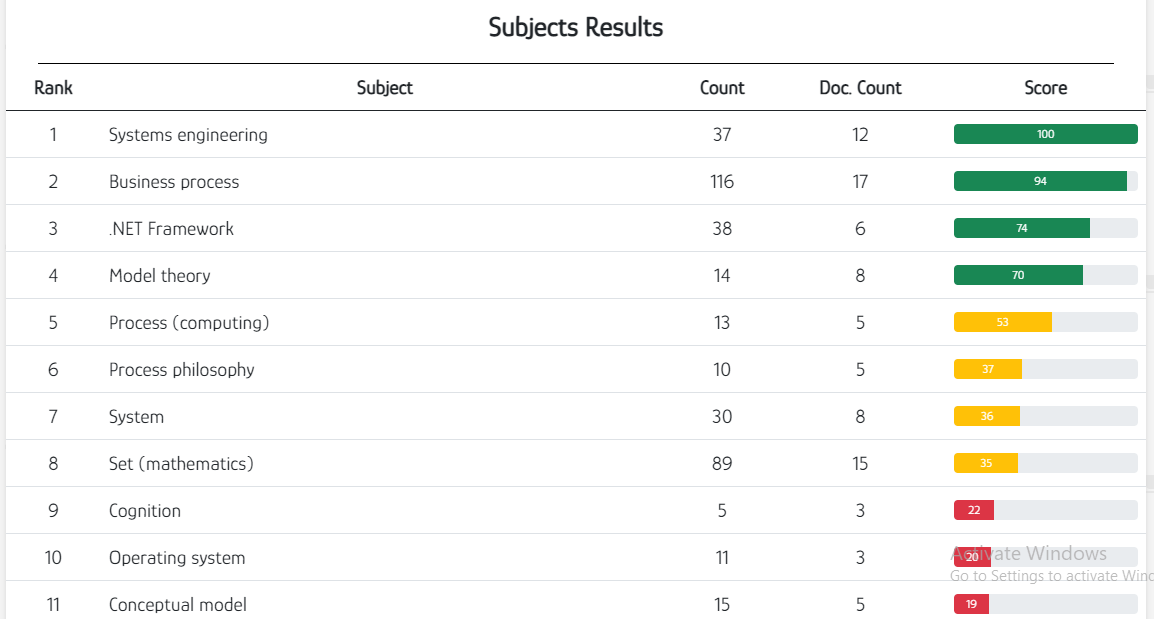Click the green score bar showing 100
The width and height of the screenshot is (1154, 619).
tap(1045, 134)
